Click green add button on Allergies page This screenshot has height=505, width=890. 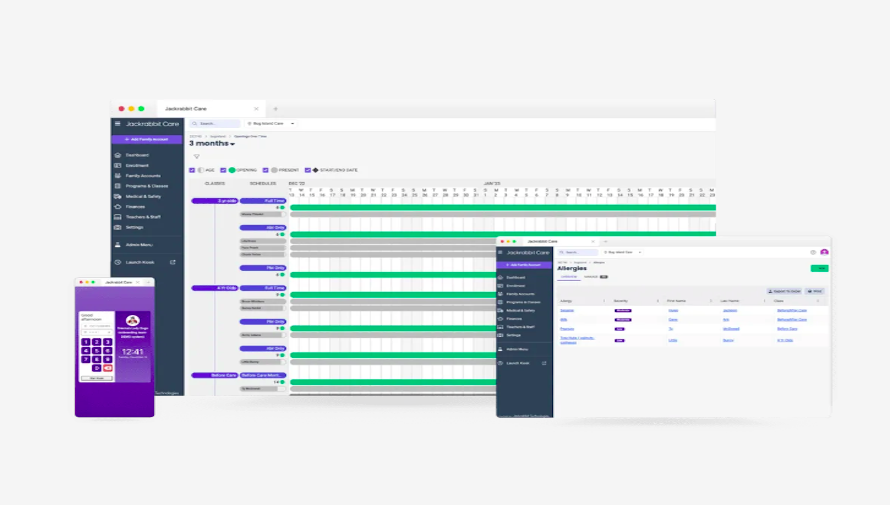click(820, 268)
